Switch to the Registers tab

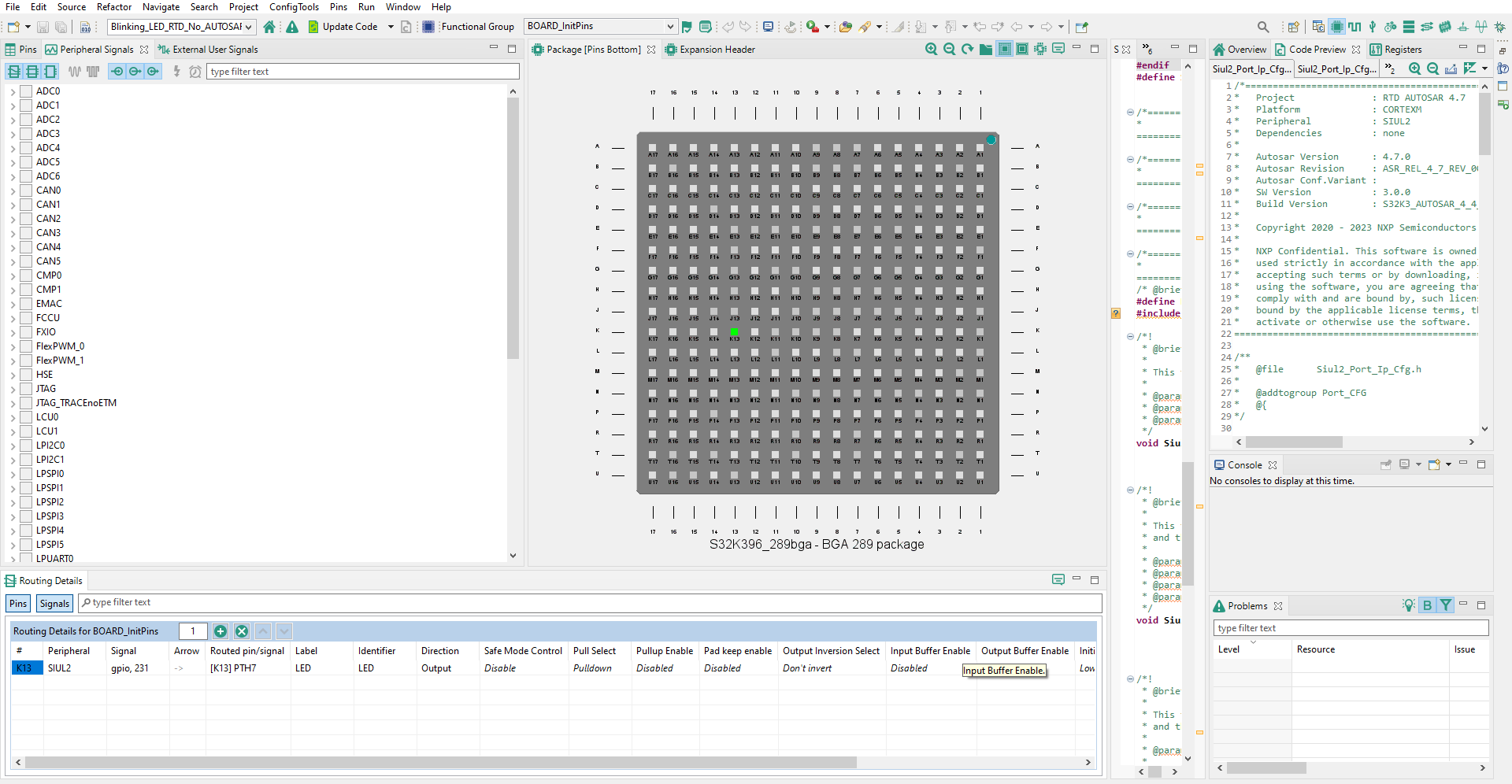click(x=1402, y=50)
